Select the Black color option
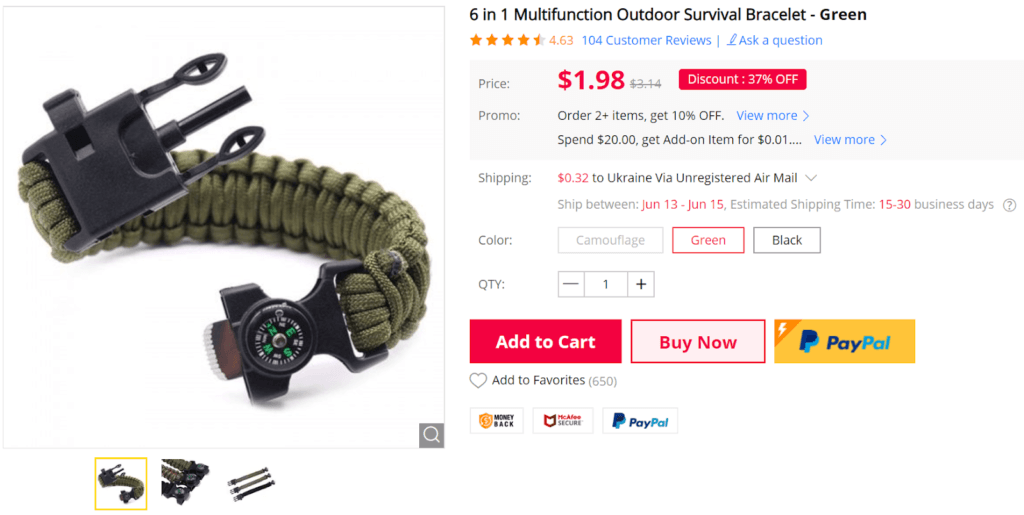 [787, 240]
